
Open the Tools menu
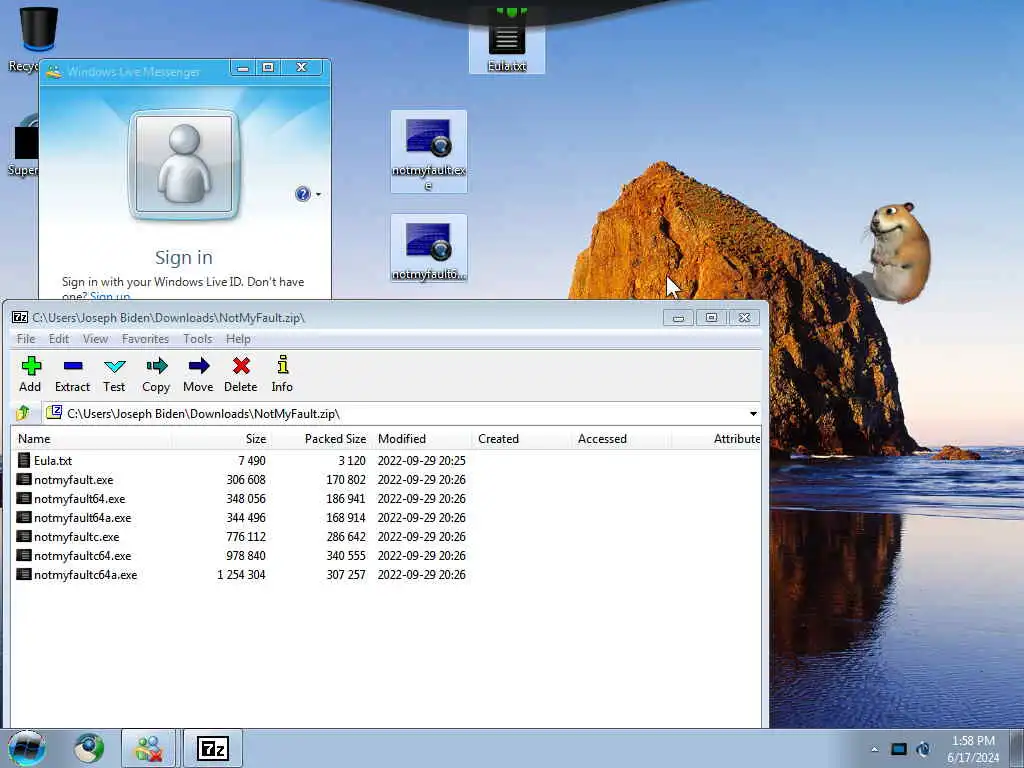tap(198, 339)
